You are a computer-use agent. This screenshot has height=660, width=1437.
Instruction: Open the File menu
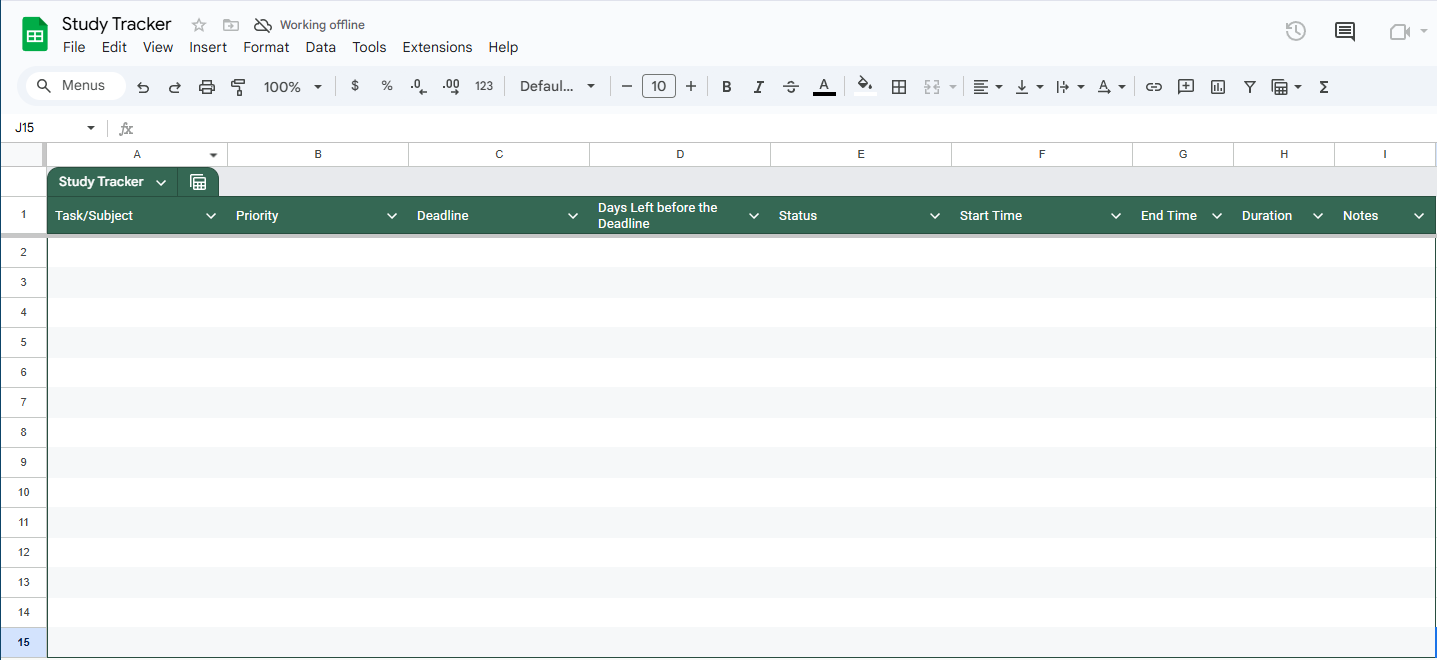[x=74, y=47]
